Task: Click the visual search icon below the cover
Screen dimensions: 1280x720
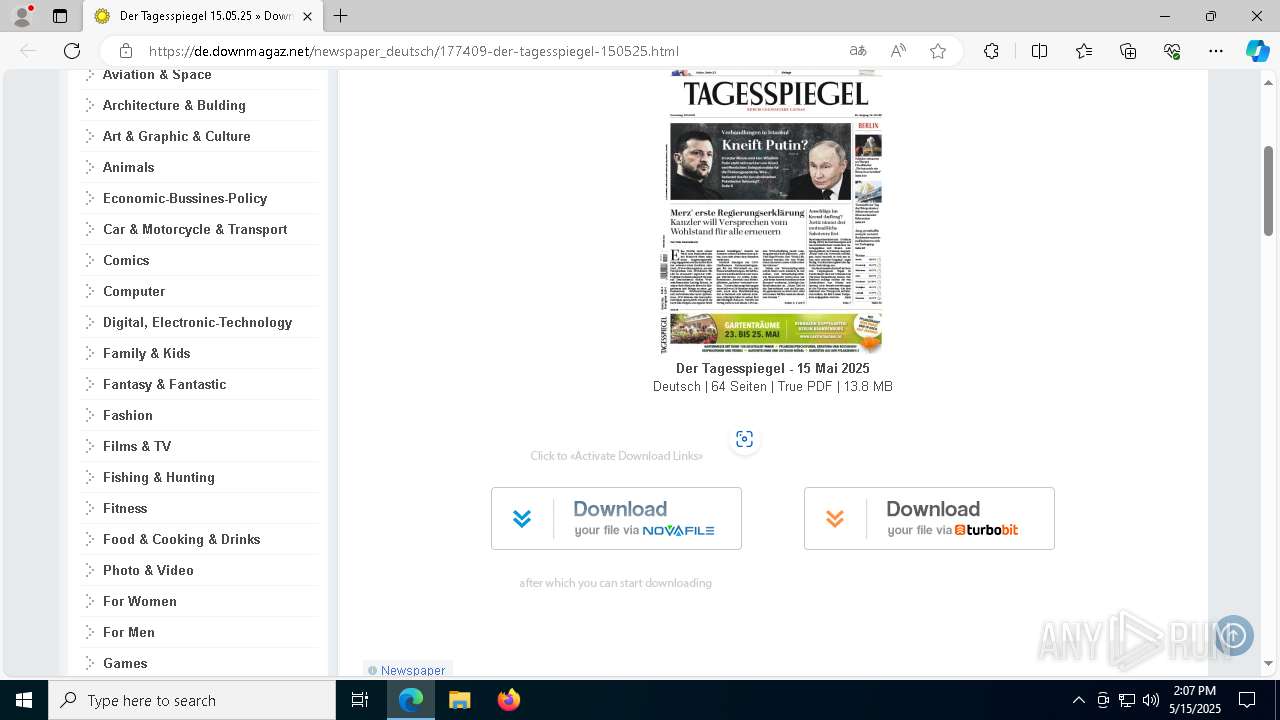Action: click(744, 439)
